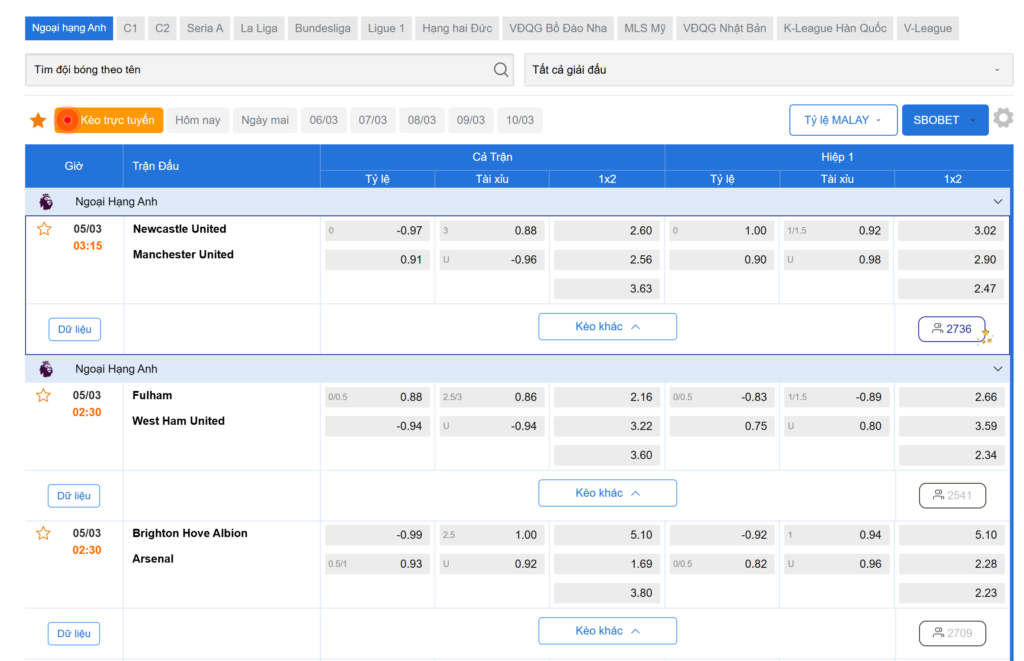Click Premier League logo in second league header
The image size is (1024, 661).
click(46, 369)
